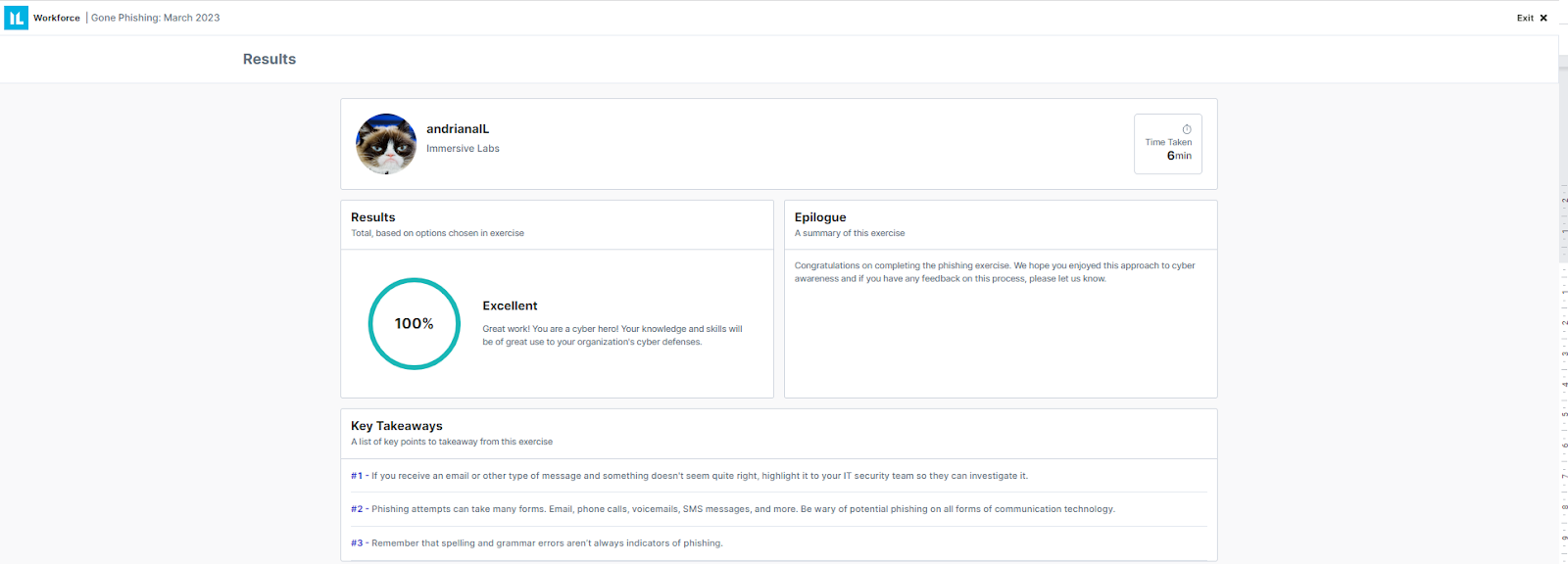Click the 100% score progress circle
Image resolution: width=1568 pixels, height=564 pixels.
pos(414,324)
